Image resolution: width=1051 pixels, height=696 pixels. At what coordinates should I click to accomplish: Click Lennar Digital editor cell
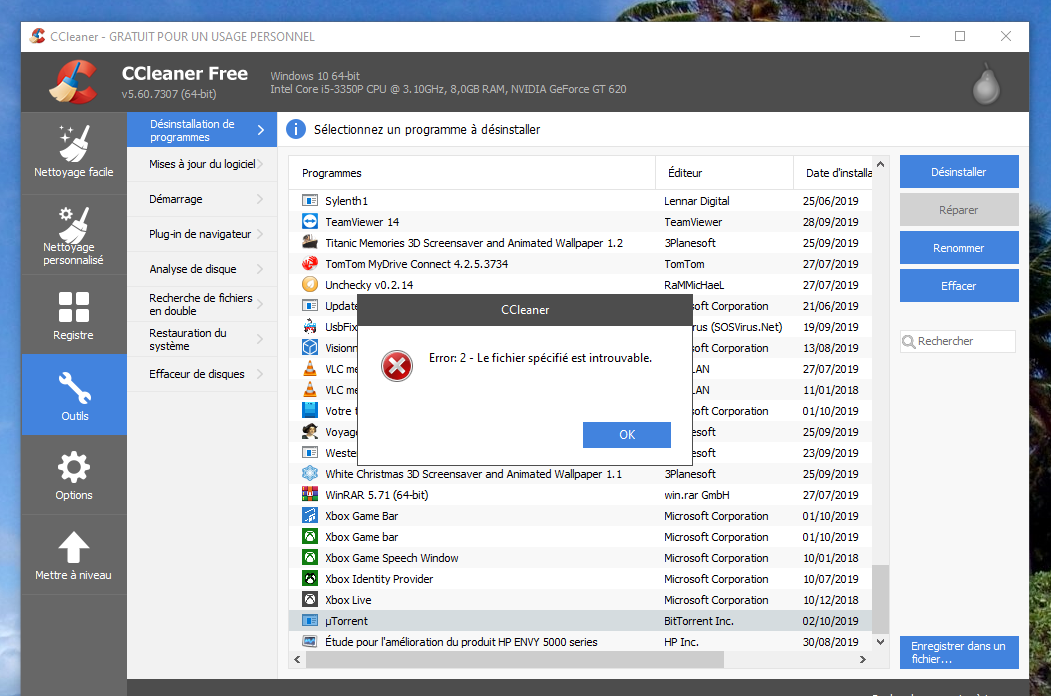pyautogui.click(x=696, y=201)
